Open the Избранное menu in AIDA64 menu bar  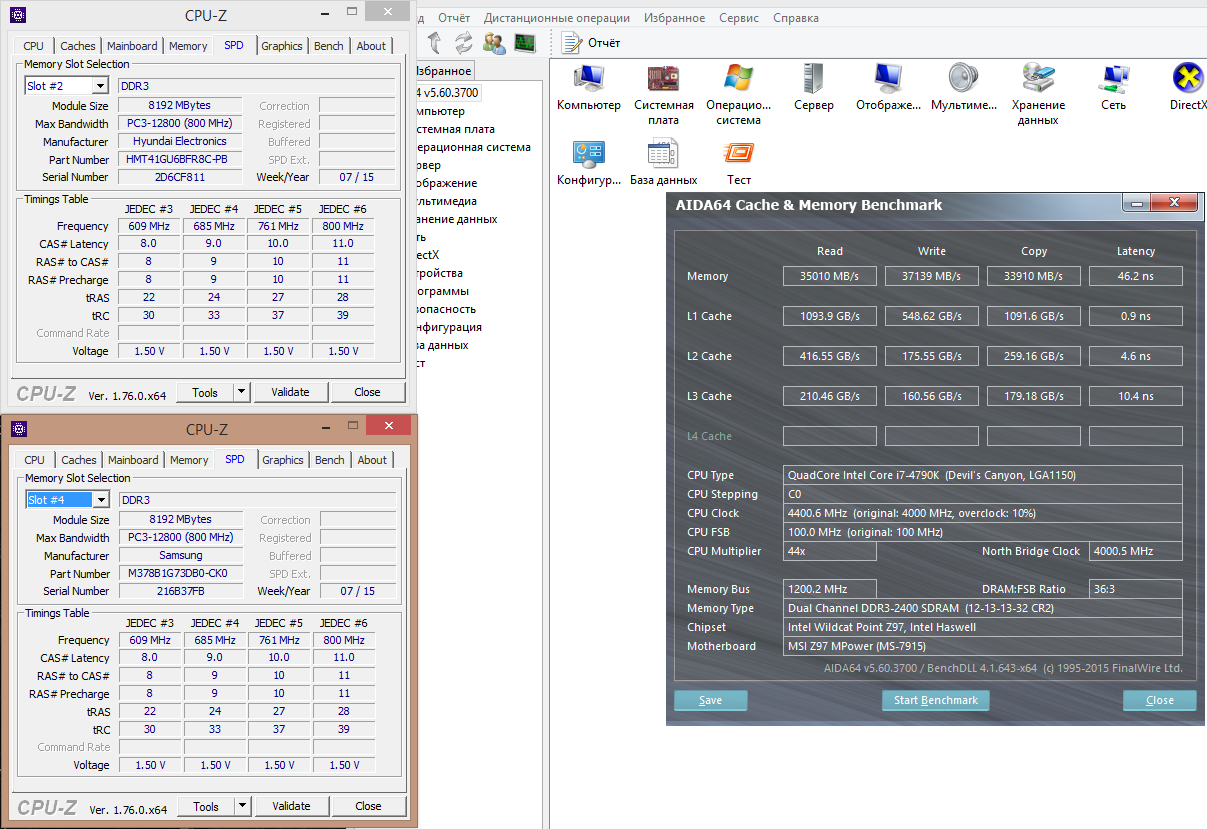[x=675, y=18]
